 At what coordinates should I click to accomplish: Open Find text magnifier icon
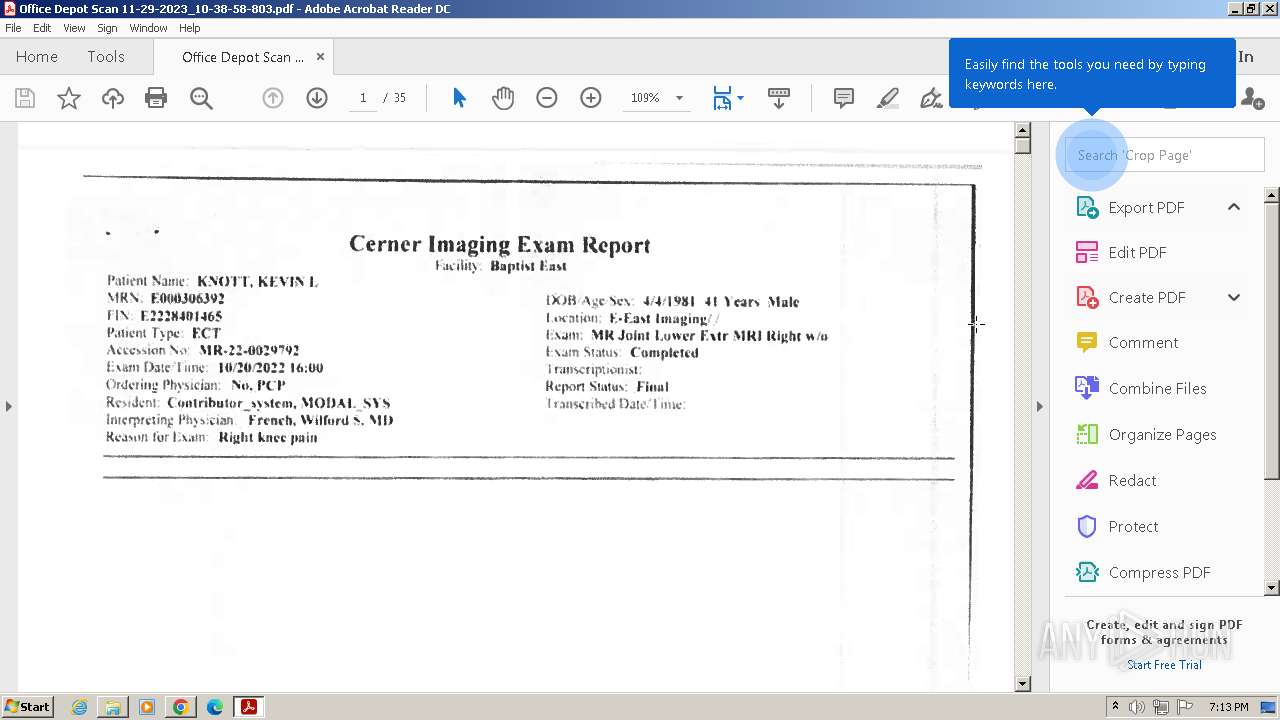[201, 98]
